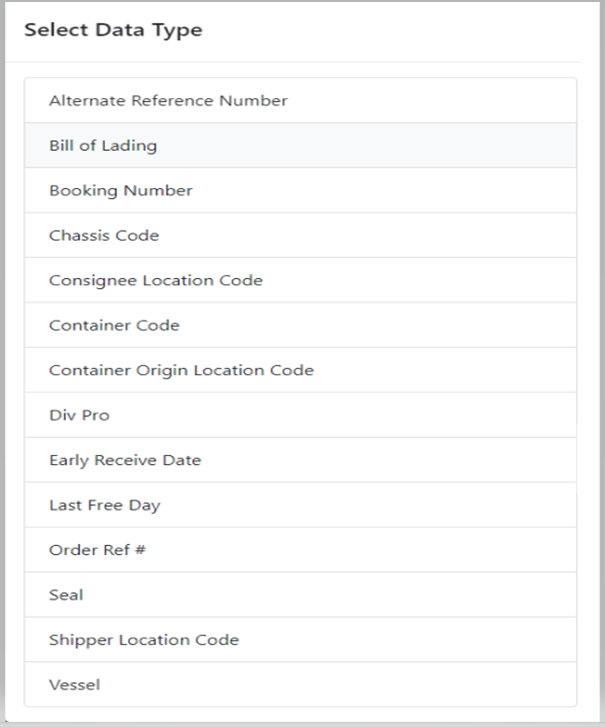Pick Div Pro from data types
The width and height of the screenshot is (605, 727).
[x=300, y=415]
